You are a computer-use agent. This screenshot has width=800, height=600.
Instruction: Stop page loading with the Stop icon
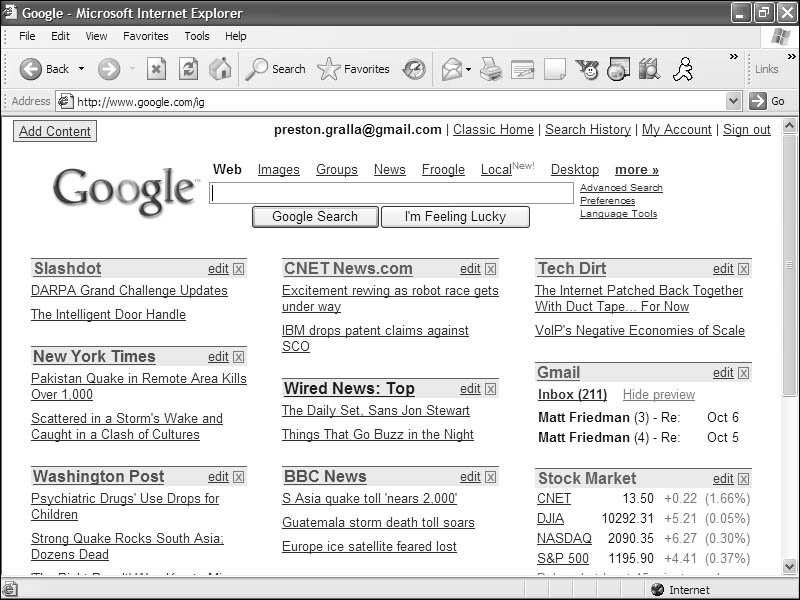[x=156, y=69]
